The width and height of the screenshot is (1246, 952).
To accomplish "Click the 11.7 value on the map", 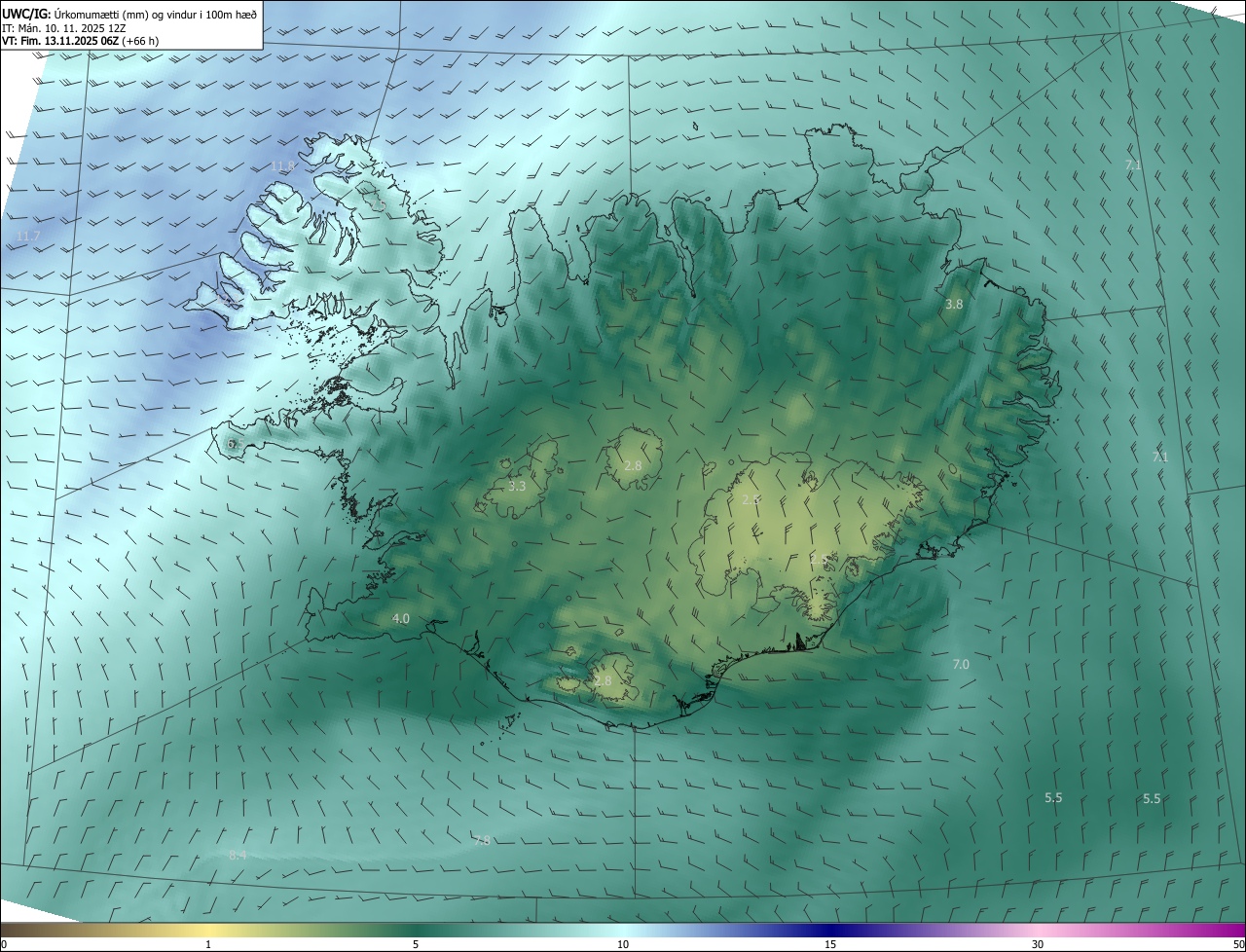I will pos(28,237).
